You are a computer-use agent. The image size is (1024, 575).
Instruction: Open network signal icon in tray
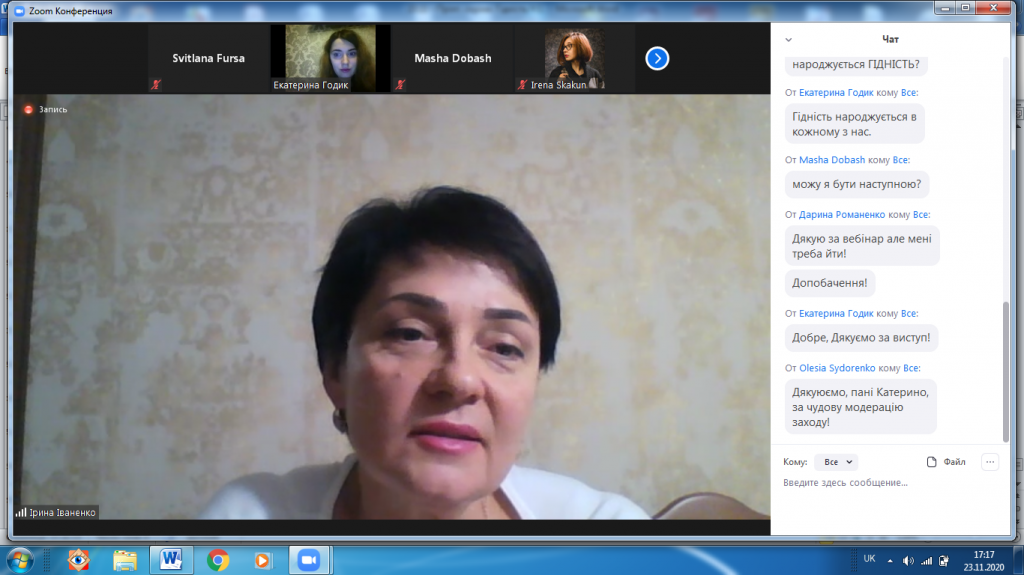[x=927, y=561]
